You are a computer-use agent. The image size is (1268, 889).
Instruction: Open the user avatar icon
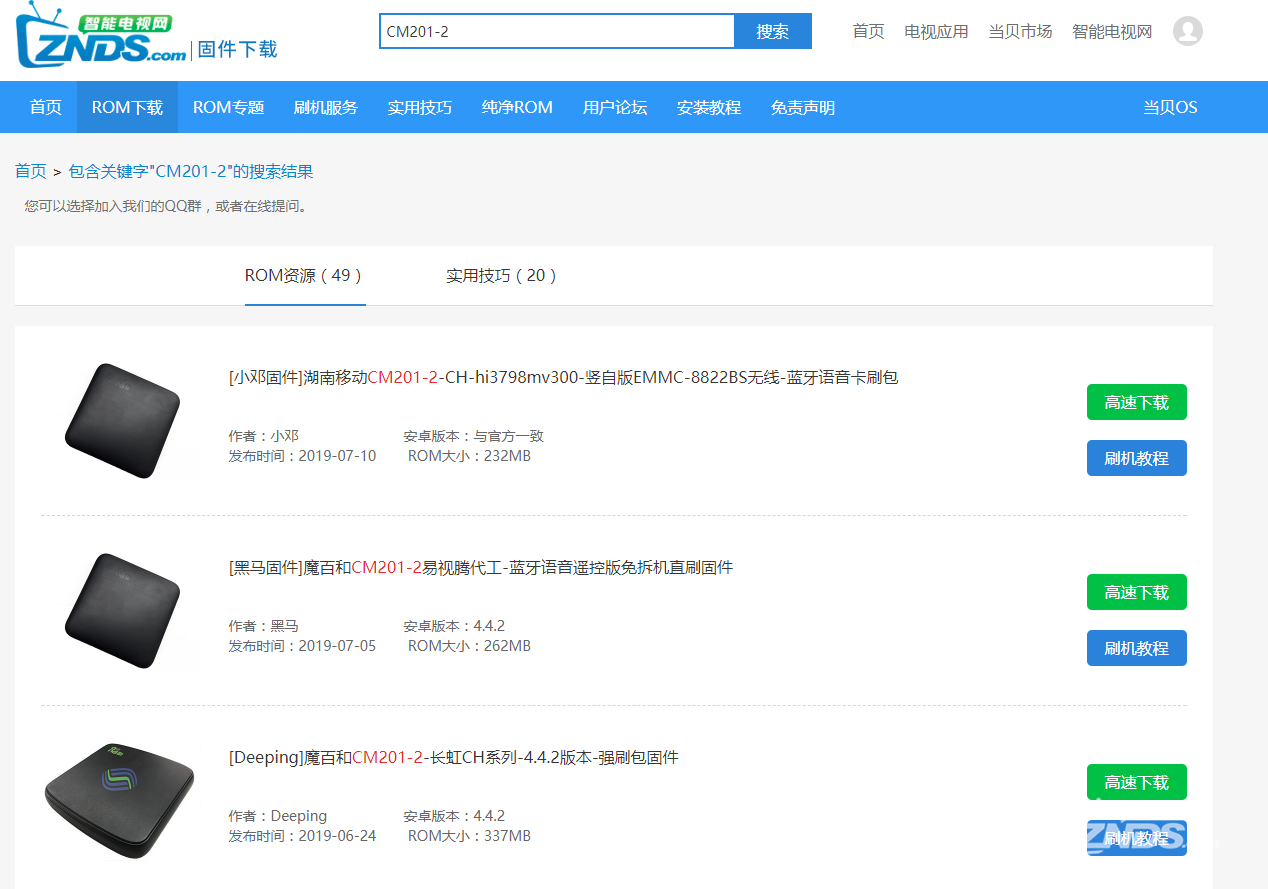click(1187, 31)
